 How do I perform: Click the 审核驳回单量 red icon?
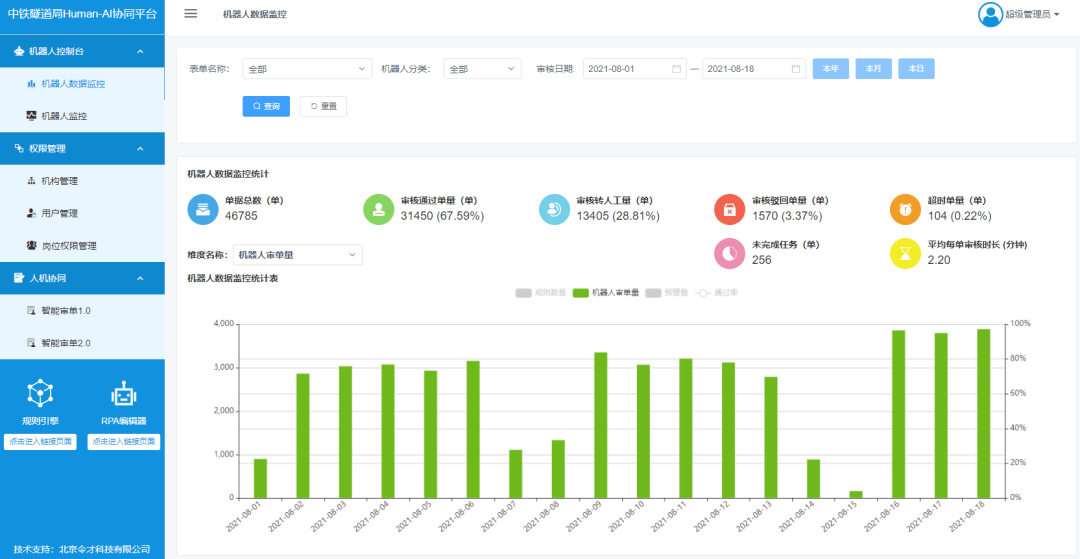(729, 209)
